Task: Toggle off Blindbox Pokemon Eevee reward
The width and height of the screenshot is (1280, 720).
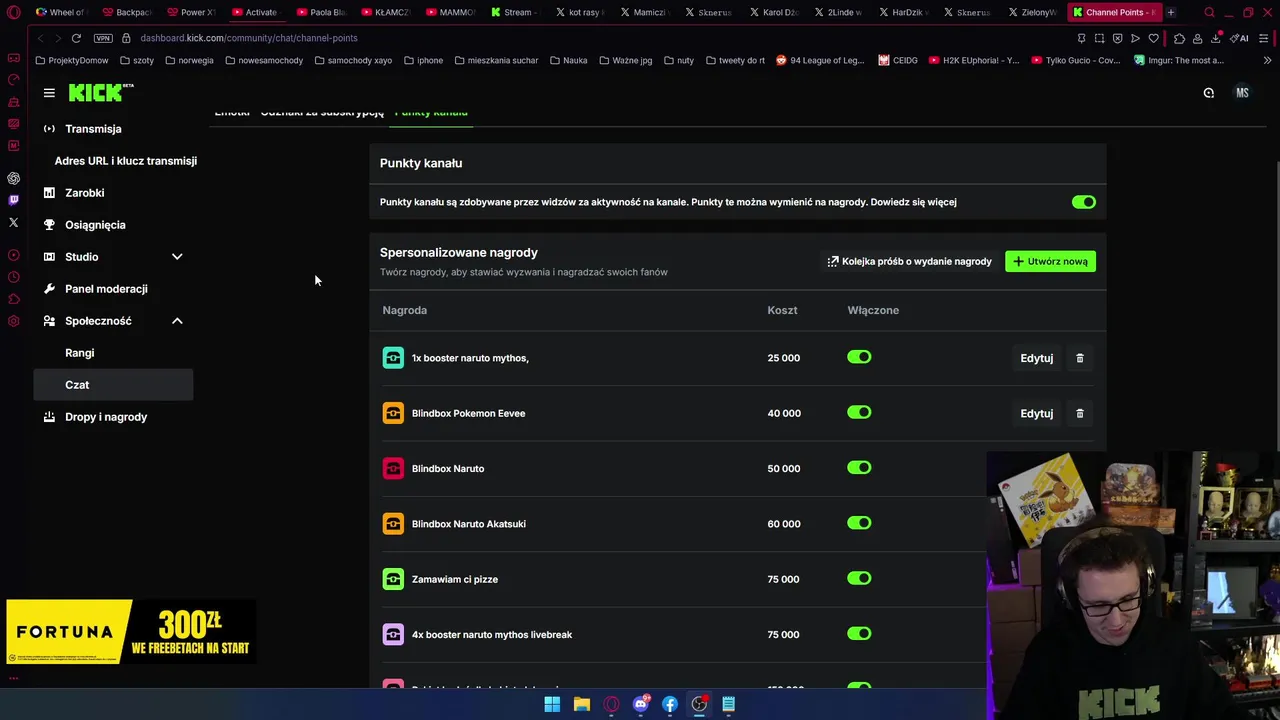Action: (x=859, y=412)
